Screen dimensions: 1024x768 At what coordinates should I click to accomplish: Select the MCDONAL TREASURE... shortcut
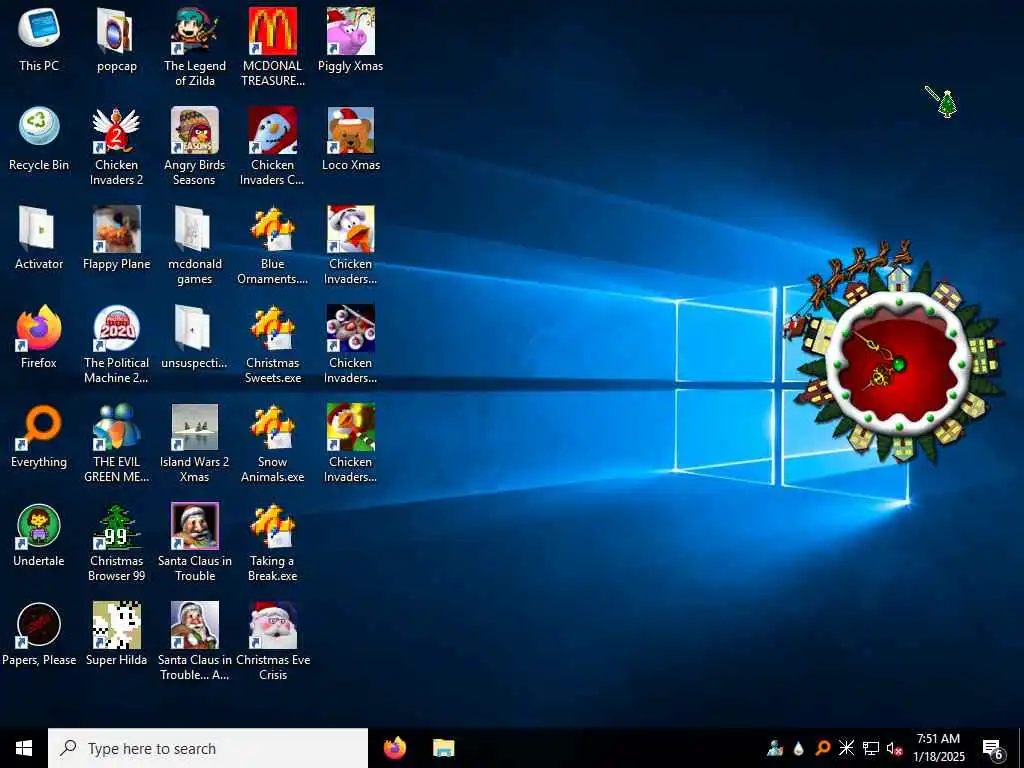coord(272,47)
